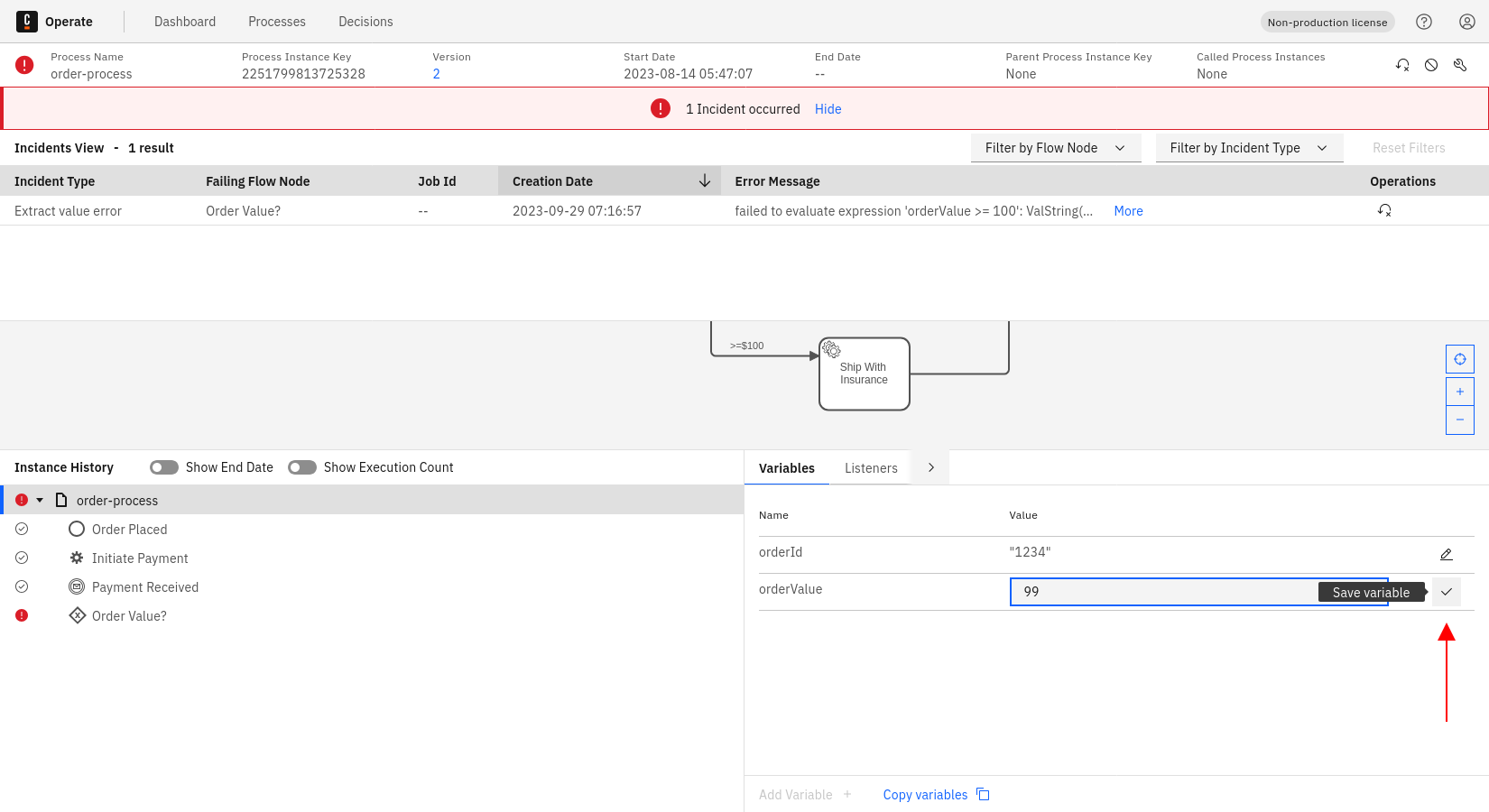Go to the Processes menu
The image size is (1489, 812).
click(277, 22)
